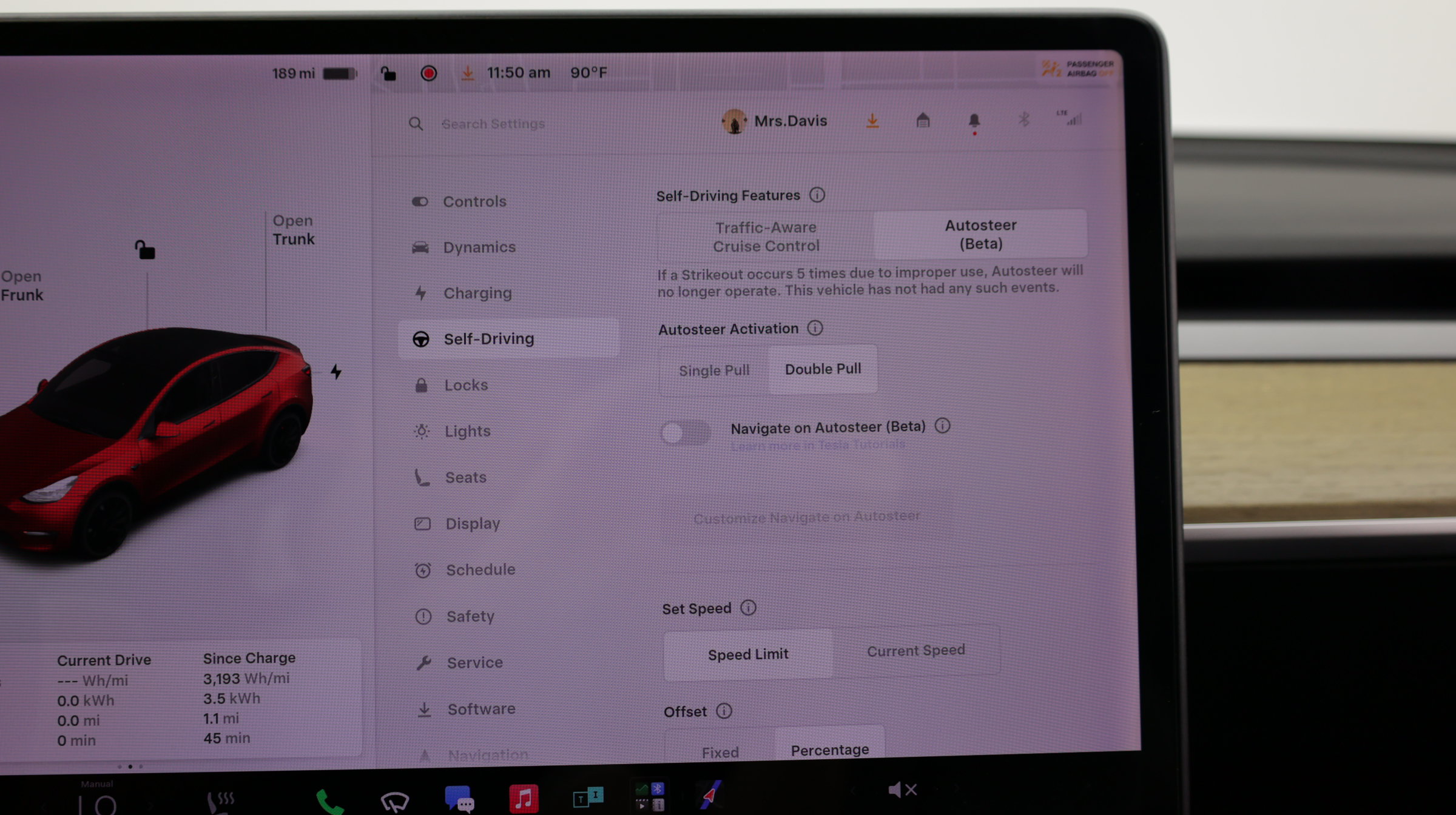Tap the info icon beside Set Speed
Viewport: 1456px width, 815px height.
tap(748, 608)
